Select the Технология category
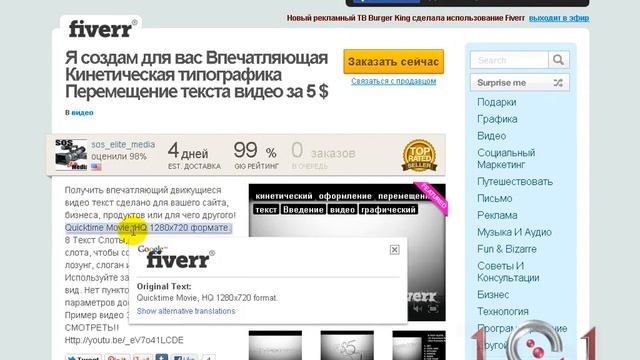Image resolution: width=640 pixels, height=360 pixels. pyautogui.click(x=502, y=311)
